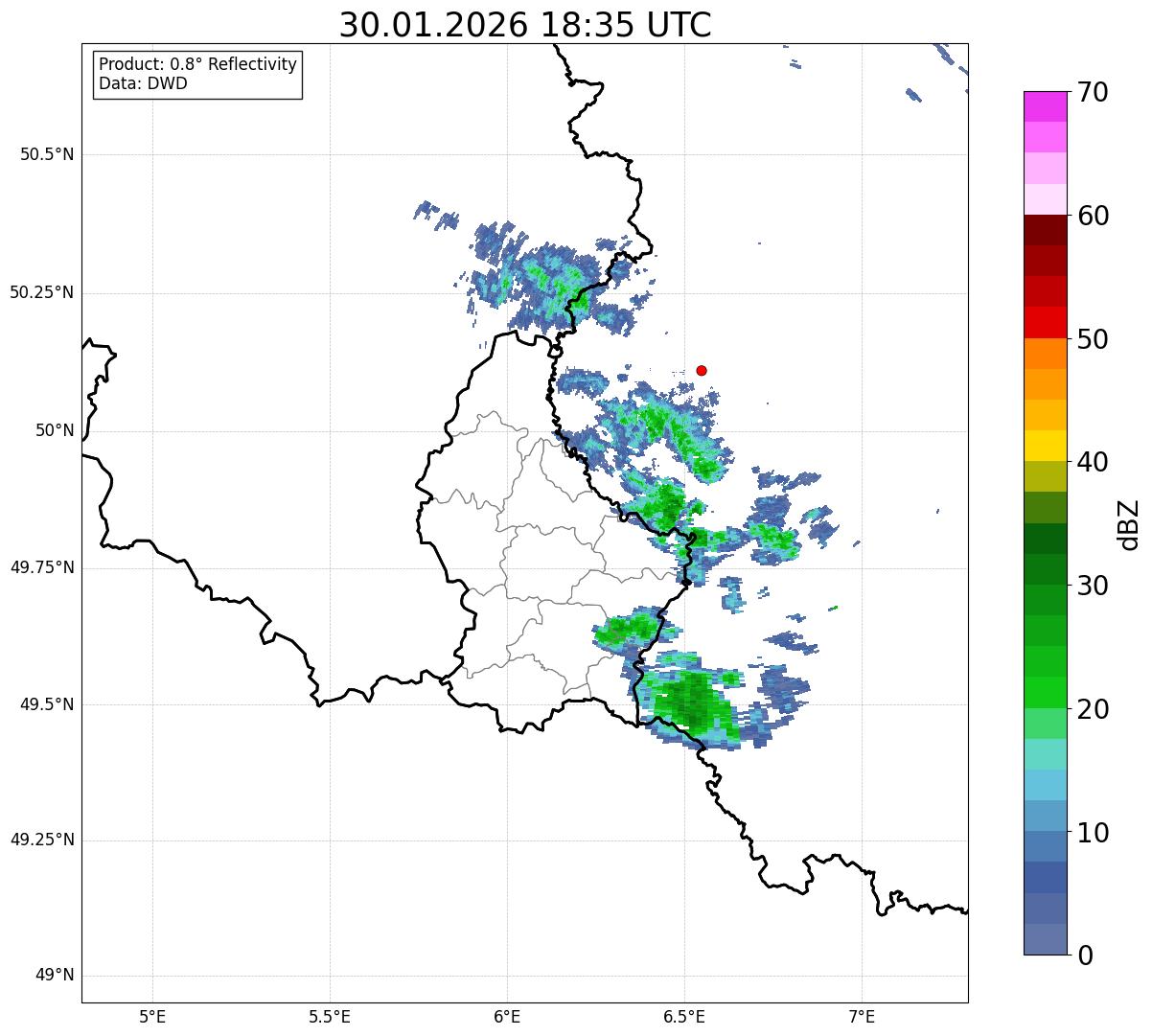Click the 'Product: 0.8° Reflectivity' label
This screenshot has height=1036, width=1152.
pyautogui.click(x=198, y=64)
